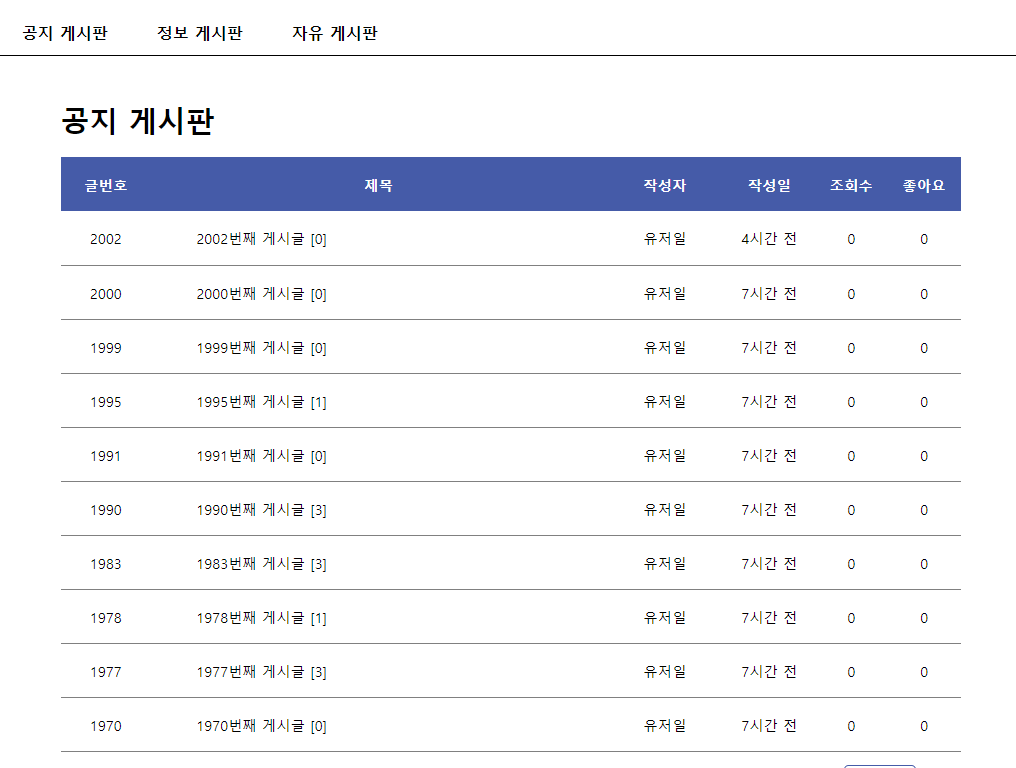The height and width of the screenshot is (768, 1016).
Task: Open post titled 1990번째 게시글 [3]
Action: (x=261, y=510)
